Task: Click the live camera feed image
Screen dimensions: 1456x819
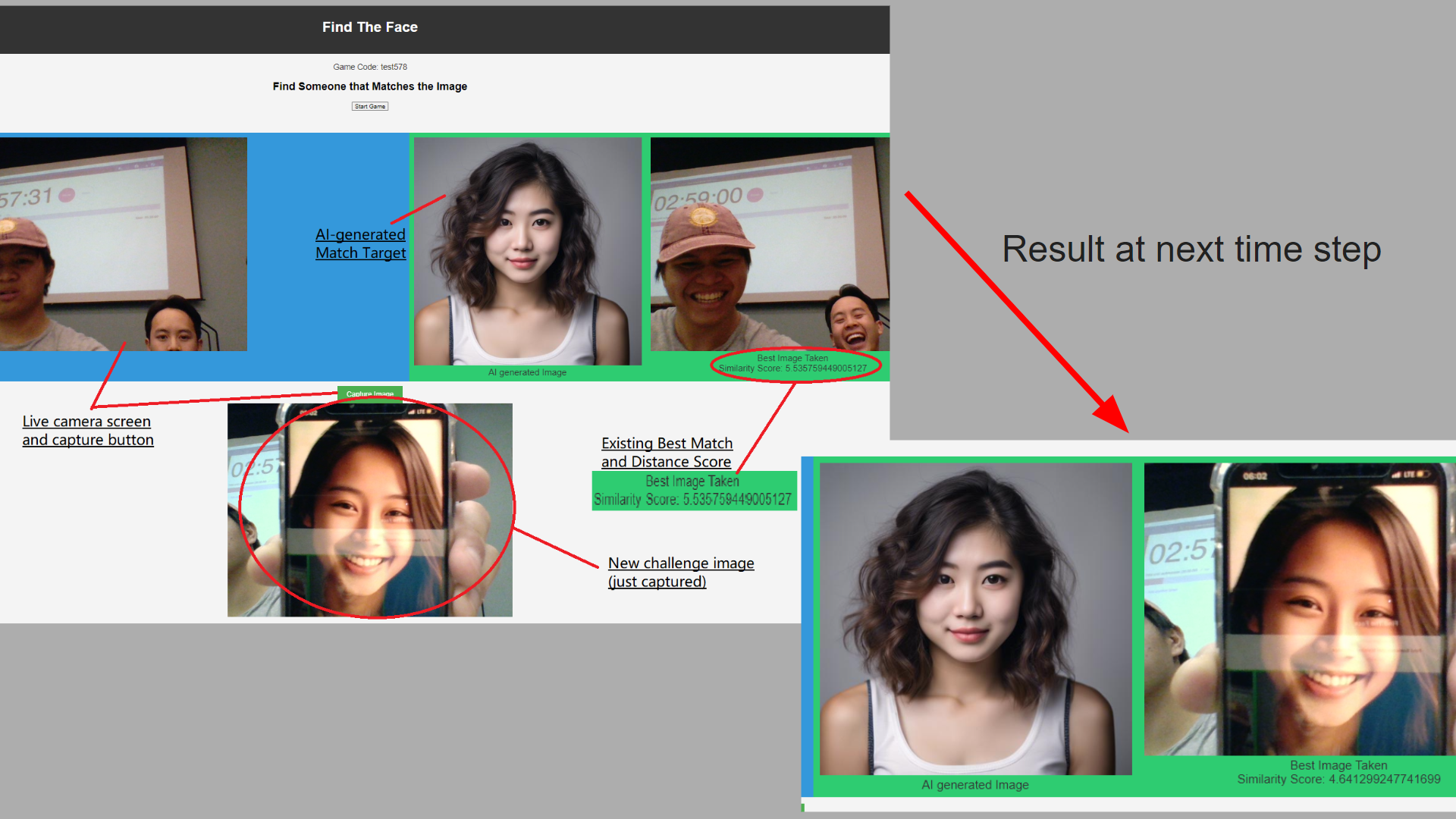Action: [123, 244]
